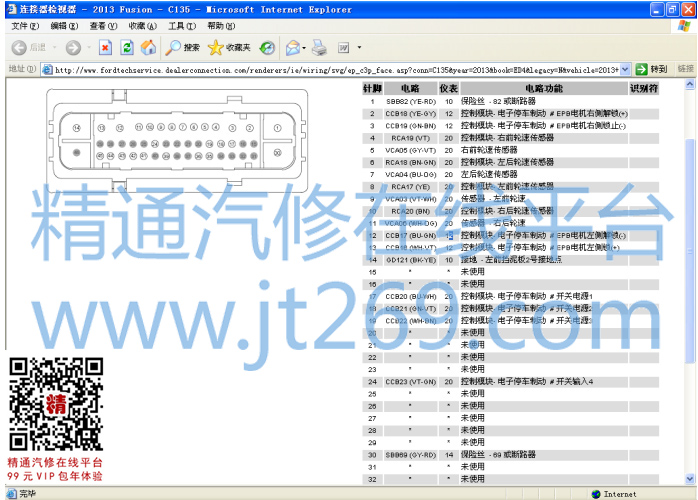This screenshot has height=500, width=698.
Task: Click circuit cell CCB23 (VT-GN)
Action: click(x=410, y=382)
